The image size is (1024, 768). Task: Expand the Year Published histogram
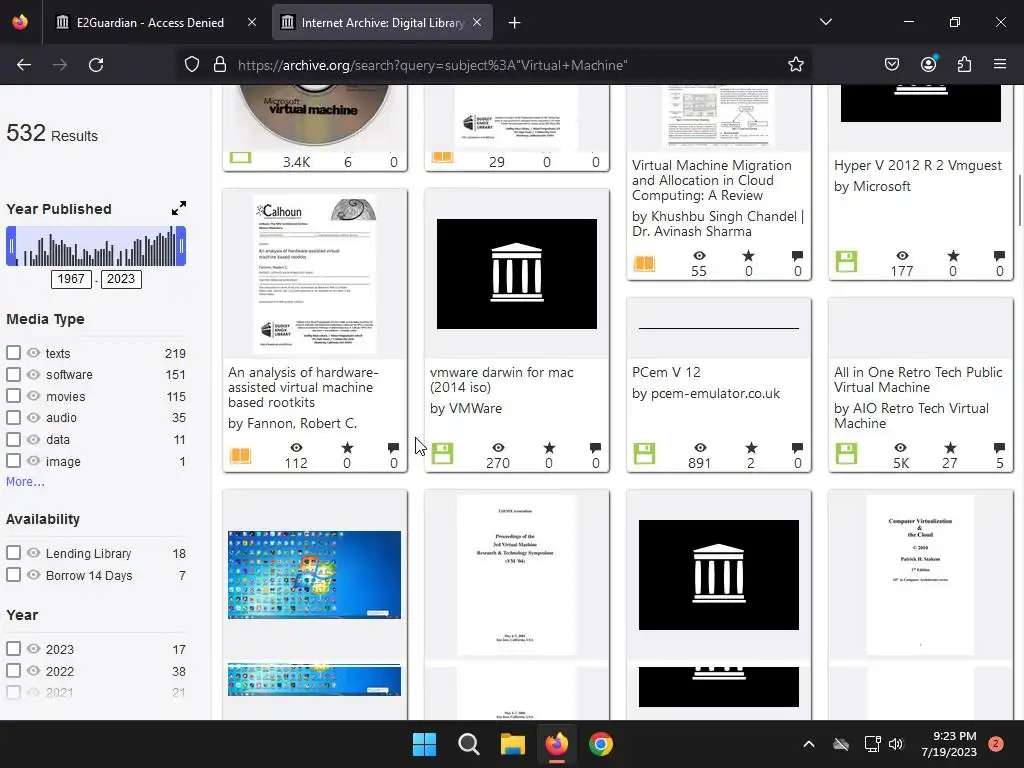[179, 208]
